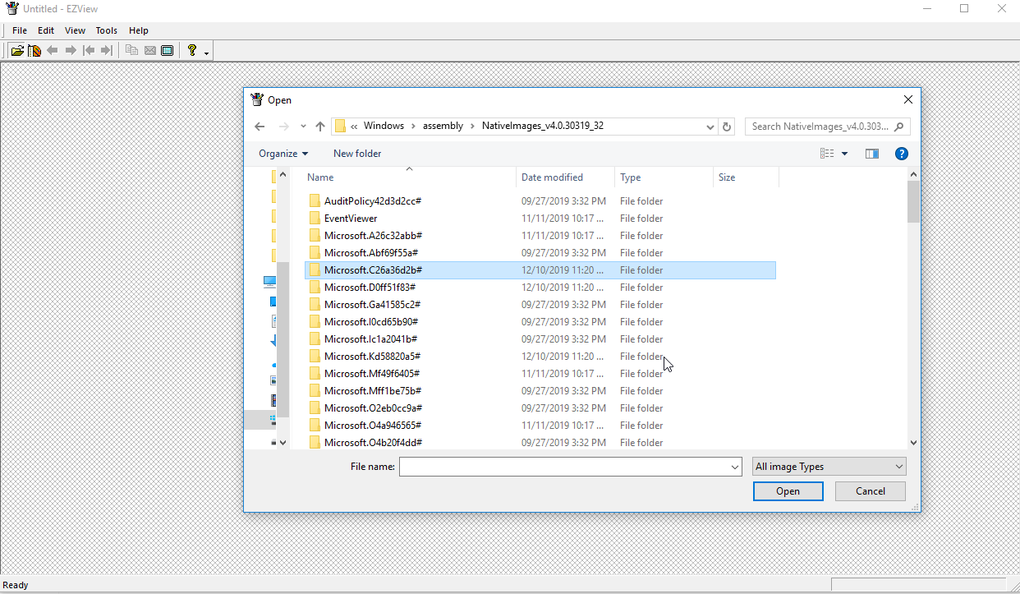Go to next image with right arrow
This screenshot has height=594, width=1020.
click(70, 51)
